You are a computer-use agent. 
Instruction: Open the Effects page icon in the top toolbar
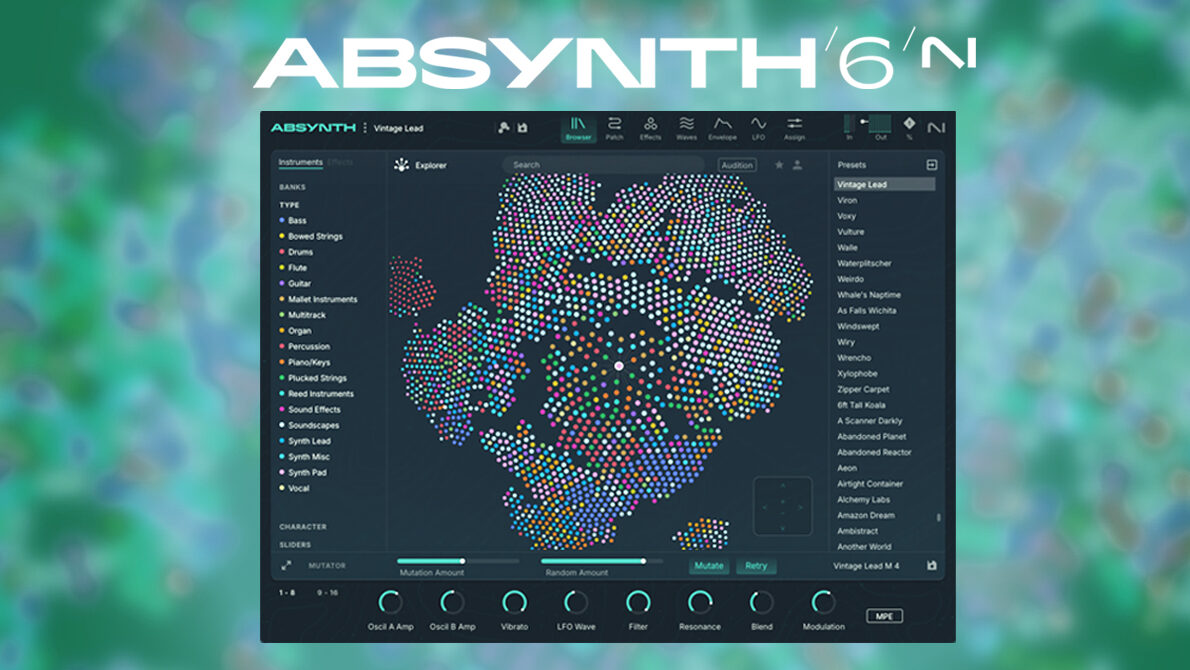pyautogui.click(x=650, y=127)
